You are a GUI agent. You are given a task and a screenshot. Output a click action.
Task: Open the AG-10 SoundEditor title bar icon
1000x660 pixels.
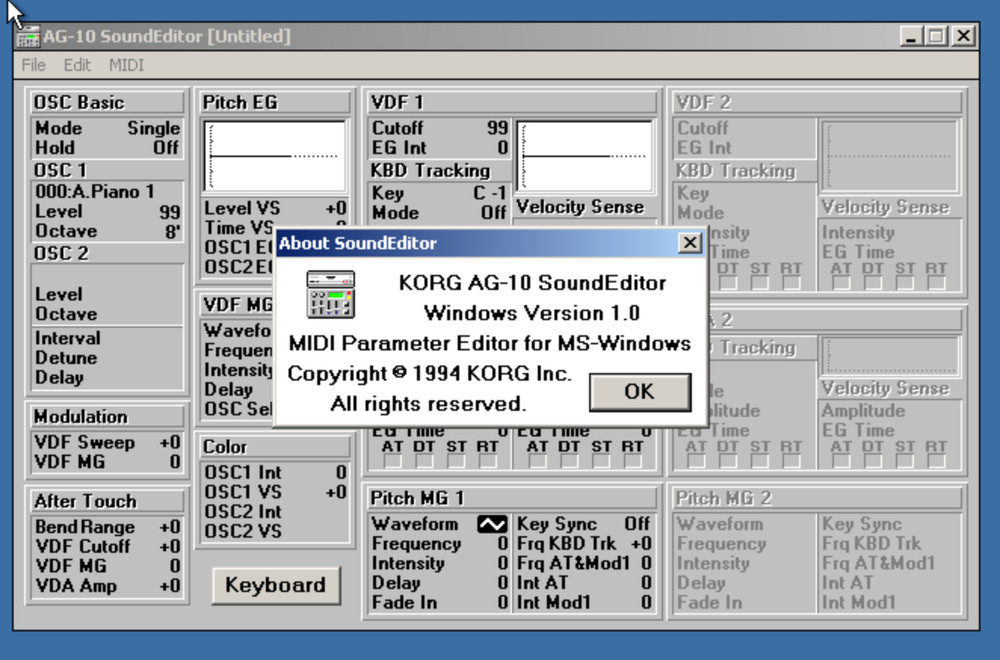pyautogui.click(x=28, y=37)
